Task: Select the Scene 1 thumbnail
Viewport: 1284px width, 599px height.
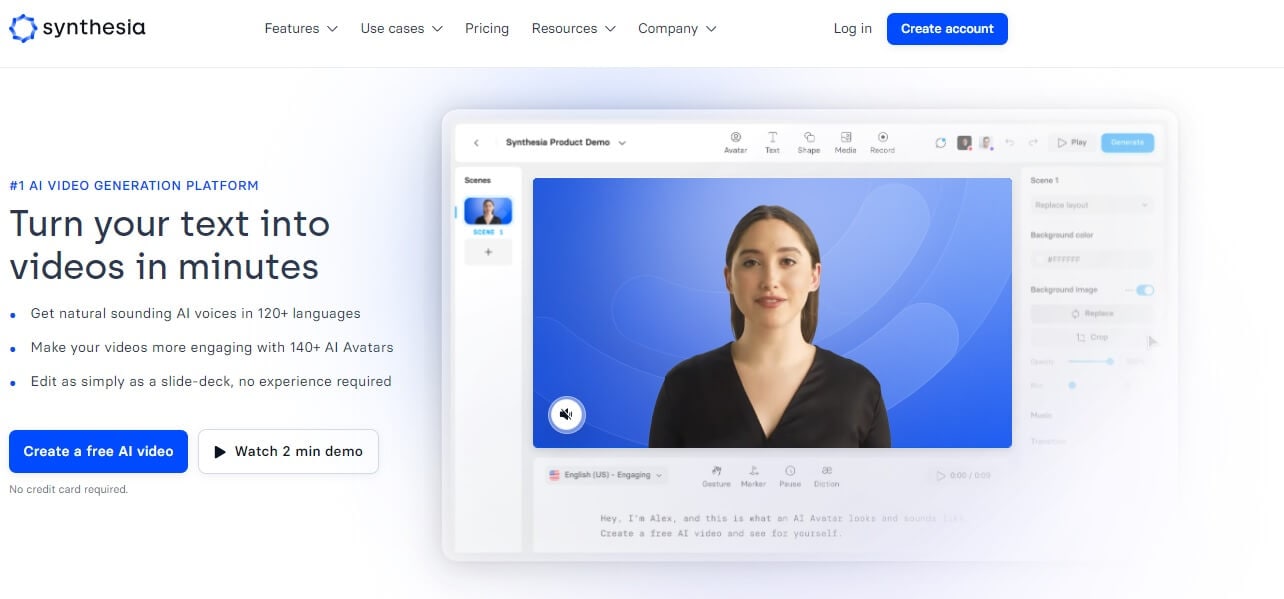Action: point(488,211)
